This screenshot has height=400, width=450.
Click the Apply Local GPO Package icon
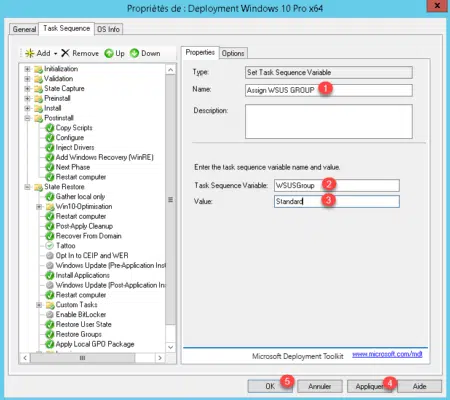pos(50,344)
